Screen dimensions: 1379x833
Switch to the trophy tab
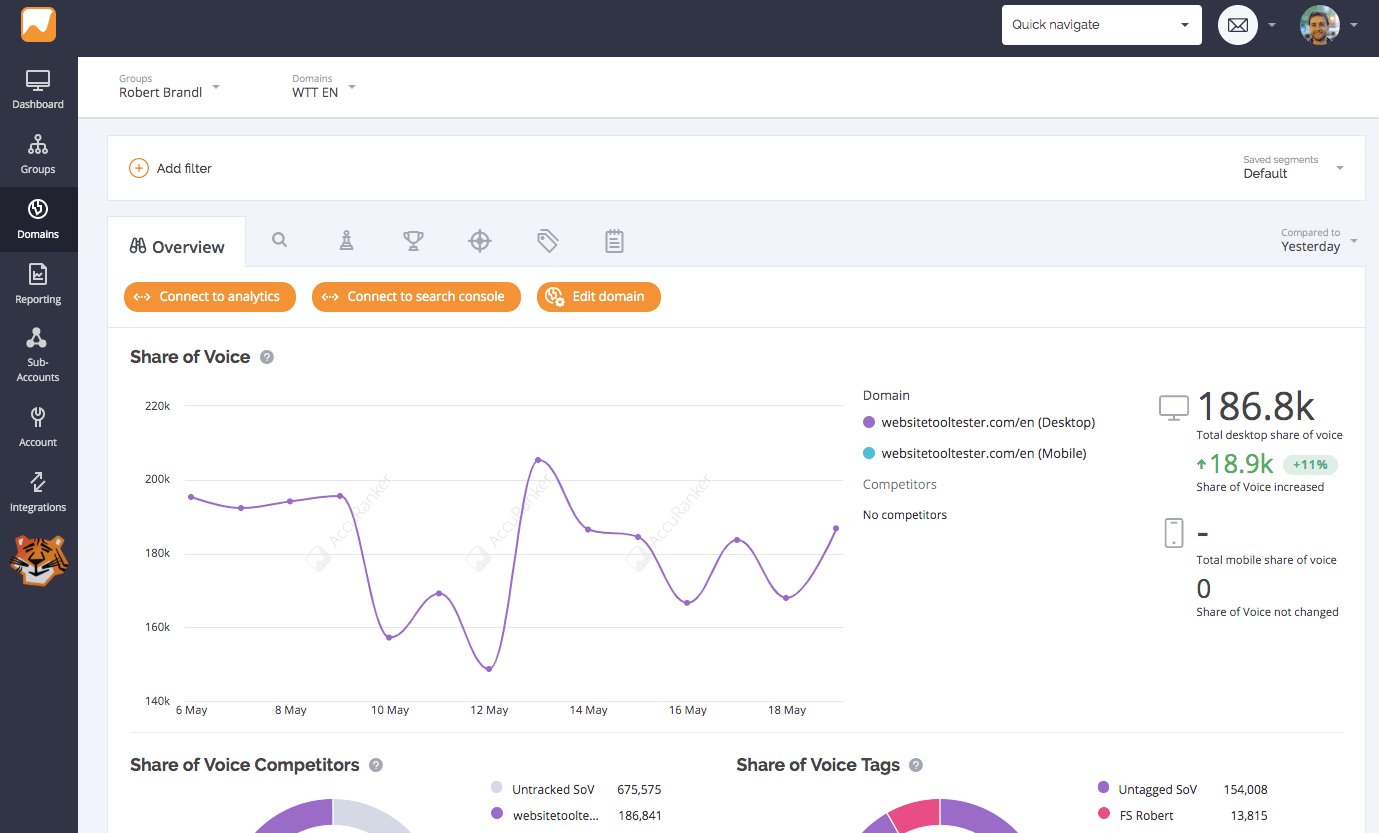[x=413, y=240]
